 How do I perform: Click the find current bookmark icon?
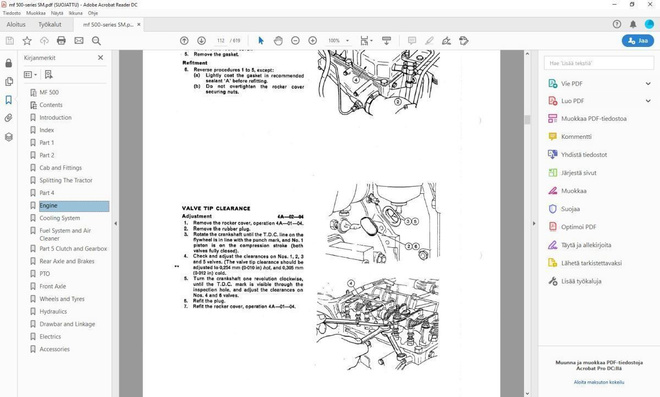pos(49,75)
